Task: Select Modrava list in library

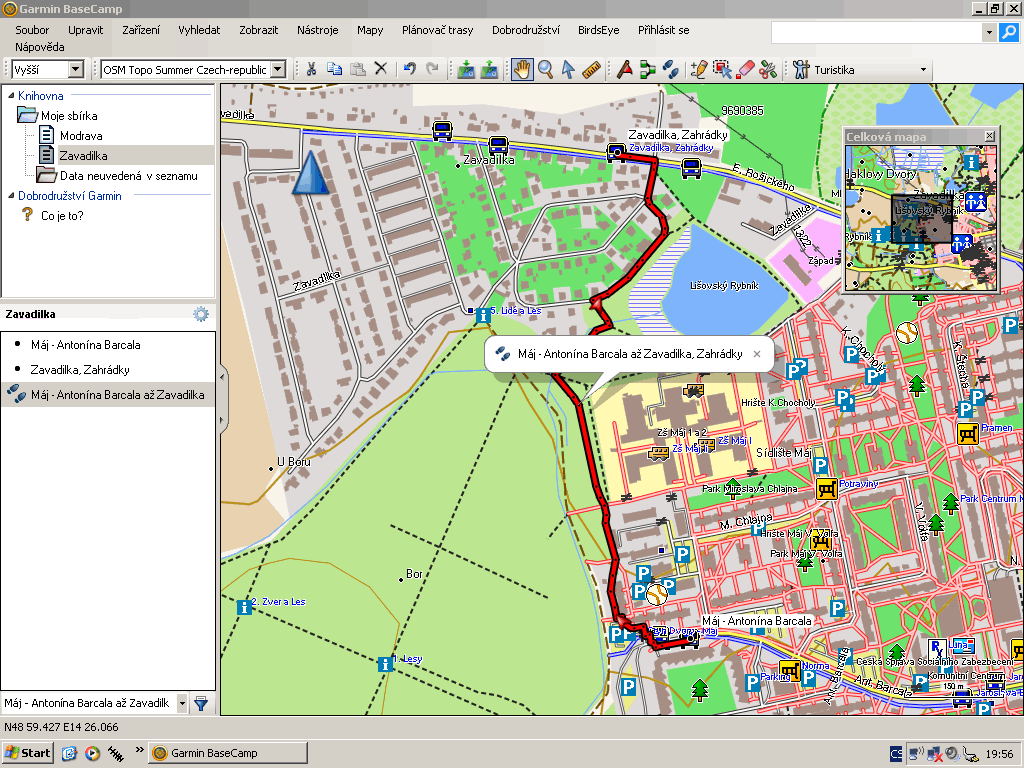Action: click(x=80, y=135)
